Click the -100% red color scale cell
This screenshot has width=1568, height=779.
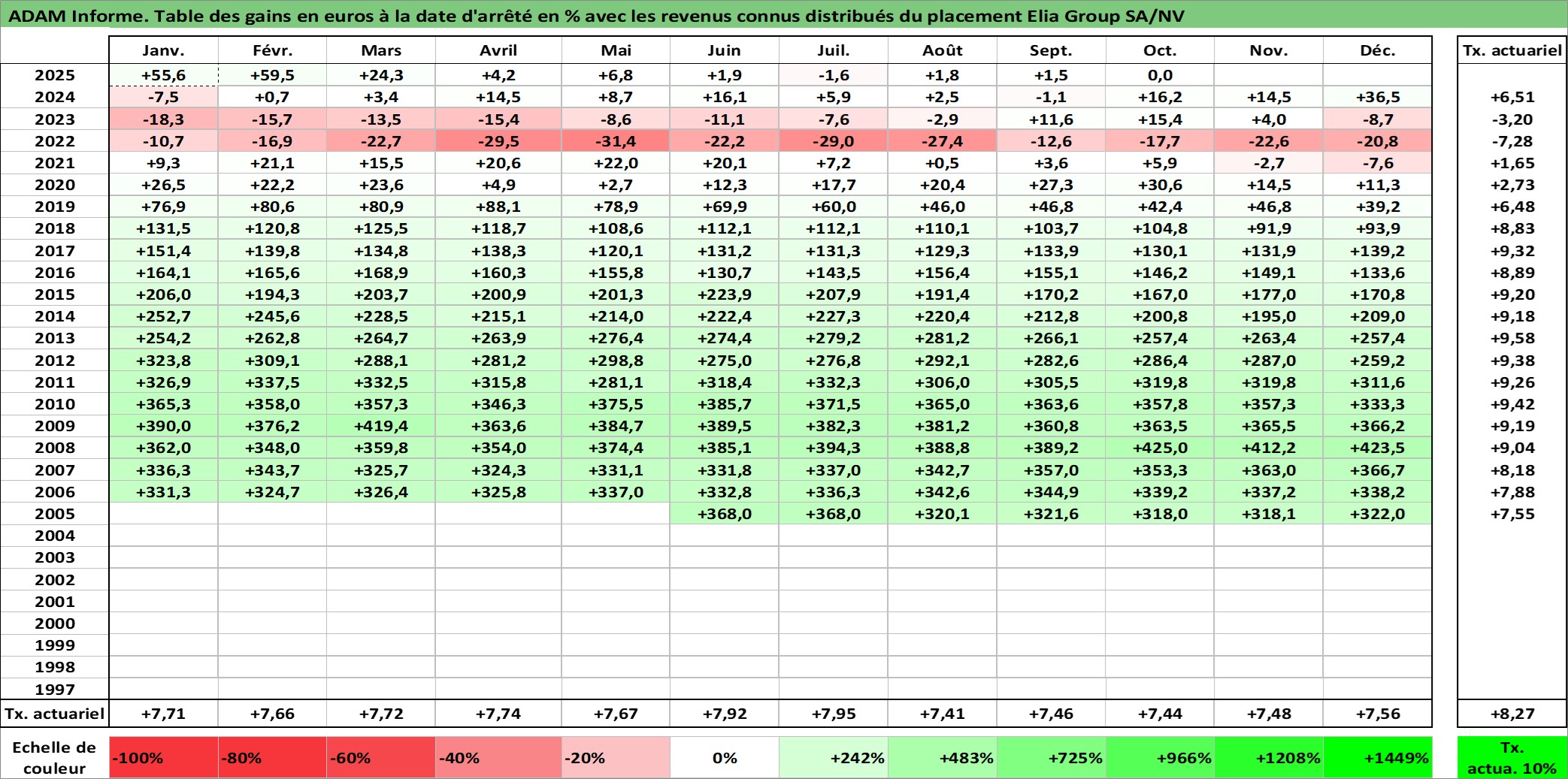coord(164,757)
